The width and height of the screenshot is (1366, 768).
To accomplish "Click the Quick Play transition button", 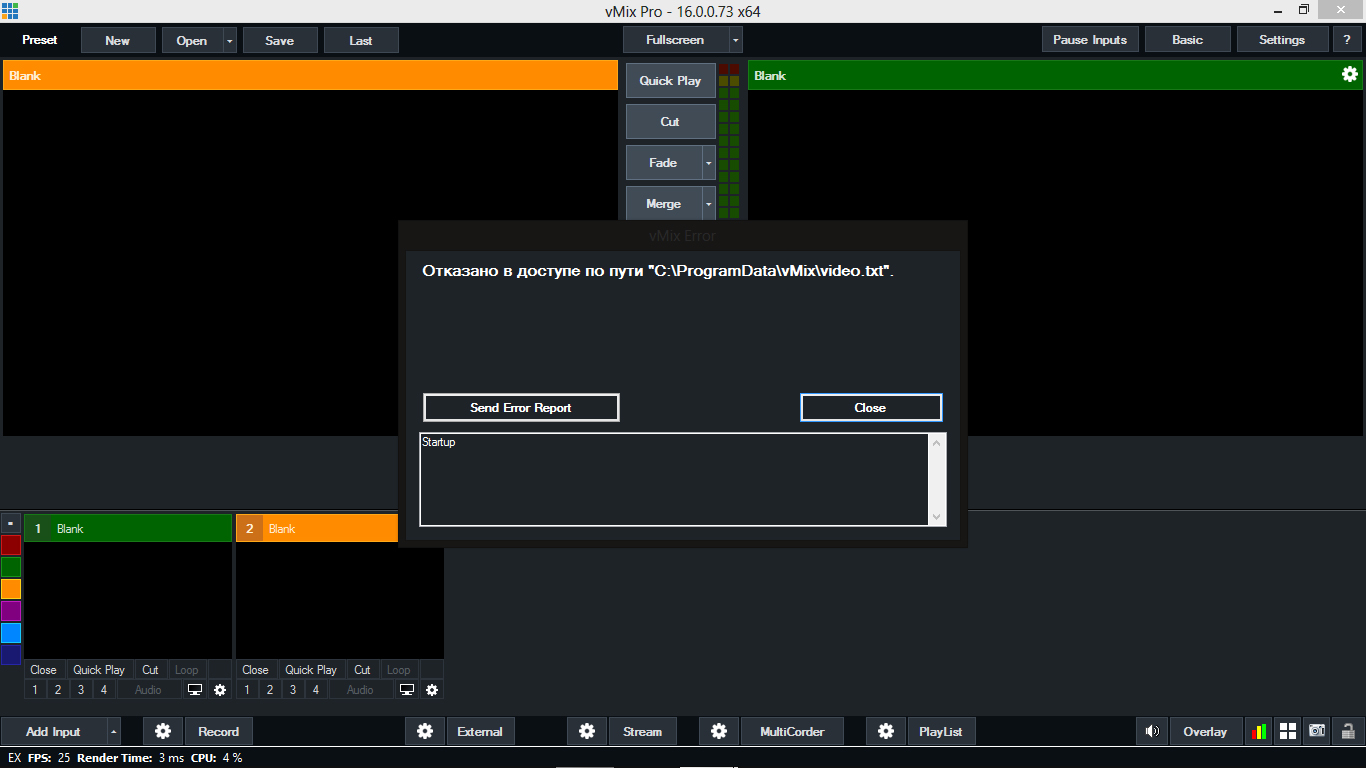I will coord(670,80).
